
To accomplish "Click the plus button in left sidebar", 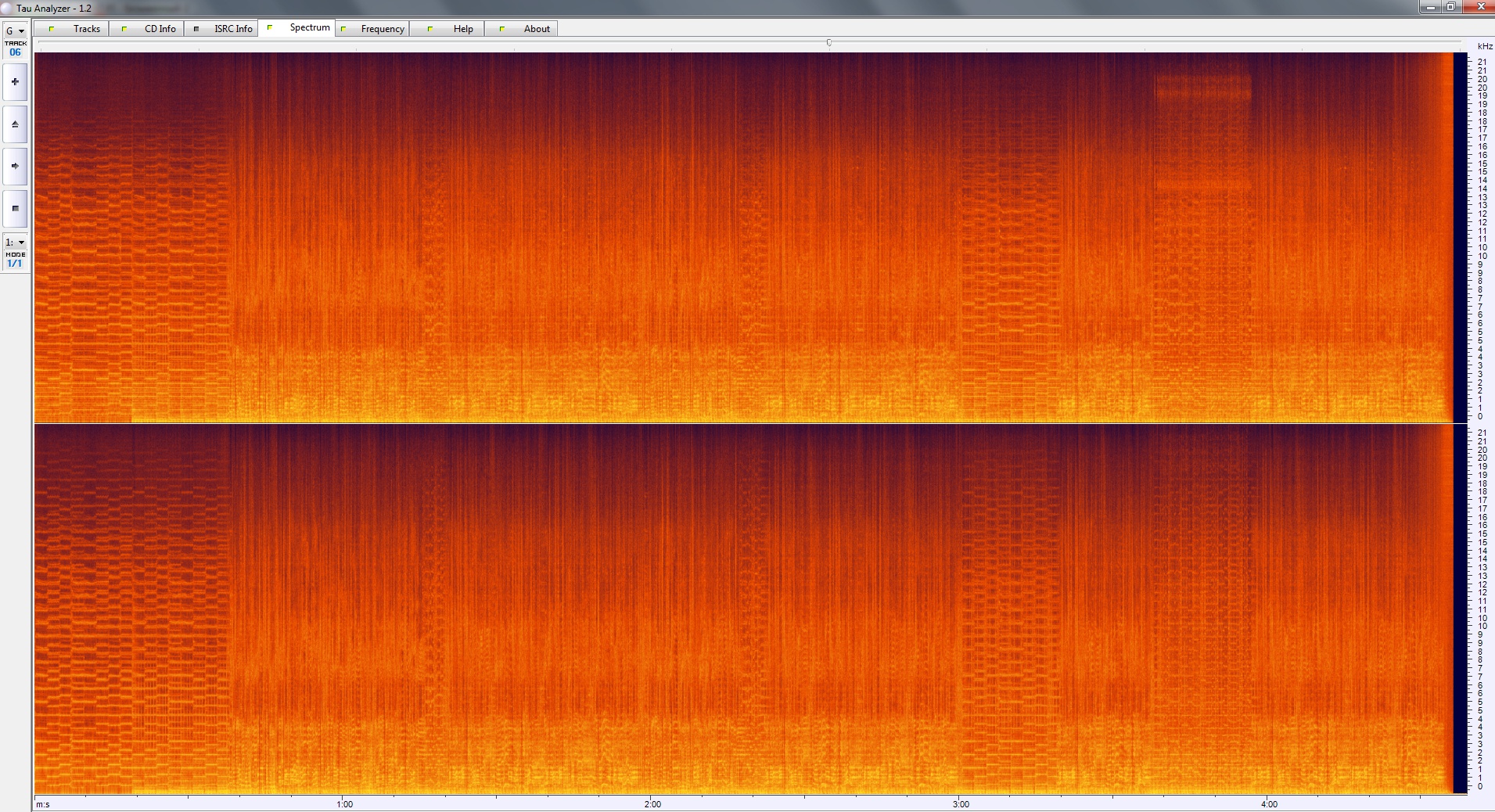I will click(15, 82).
